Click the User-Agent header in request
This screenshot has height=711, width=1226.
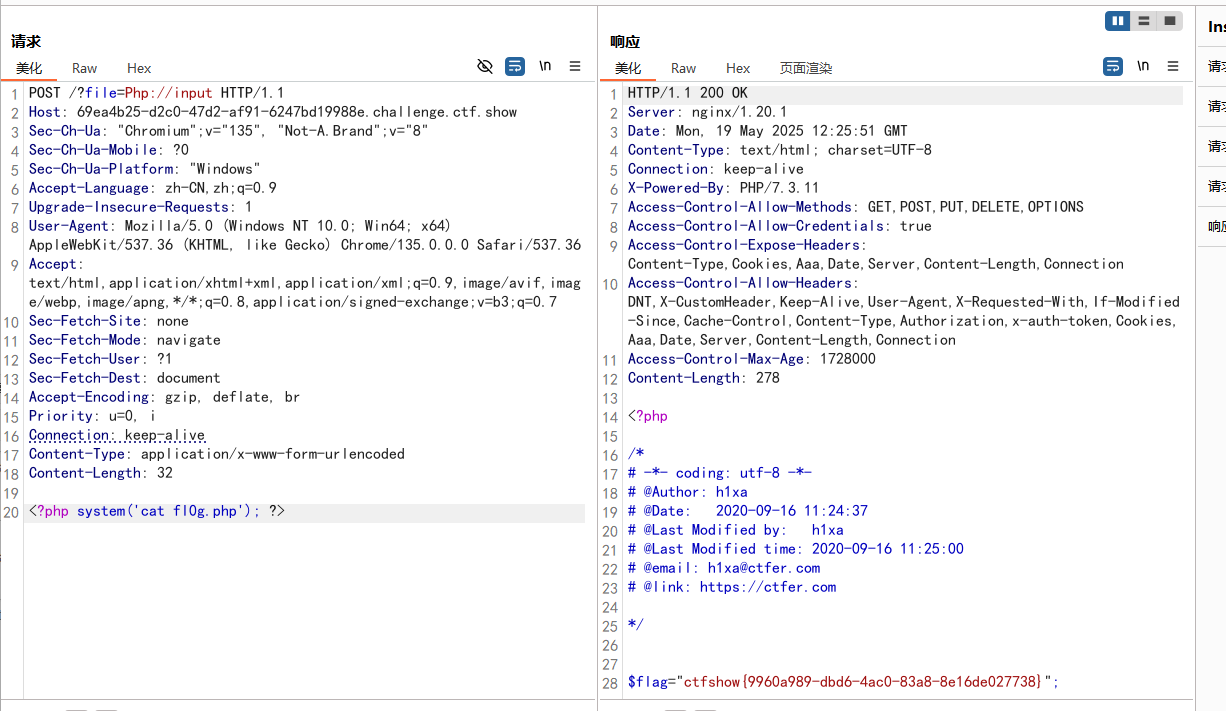[305, 235]
